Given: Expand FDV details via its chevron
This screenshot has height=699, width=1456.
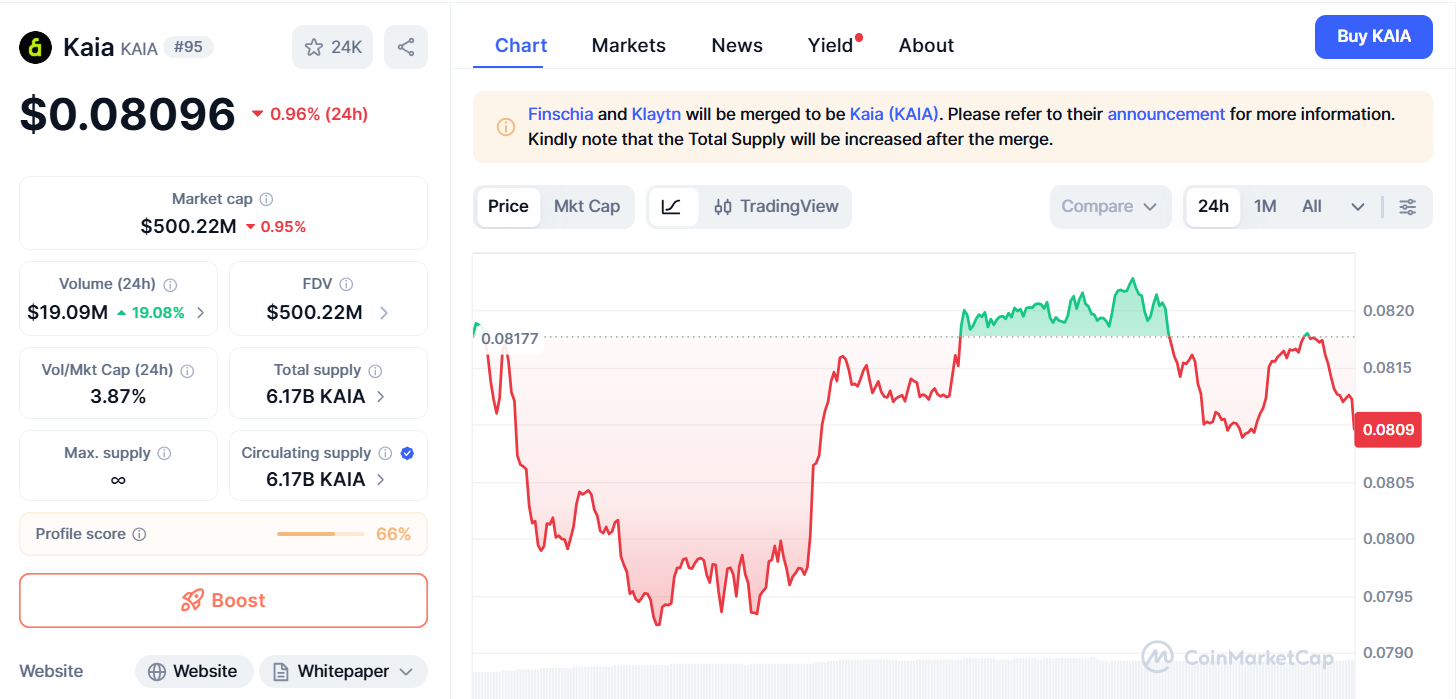Looking at the screenshot, I should 383,312.
